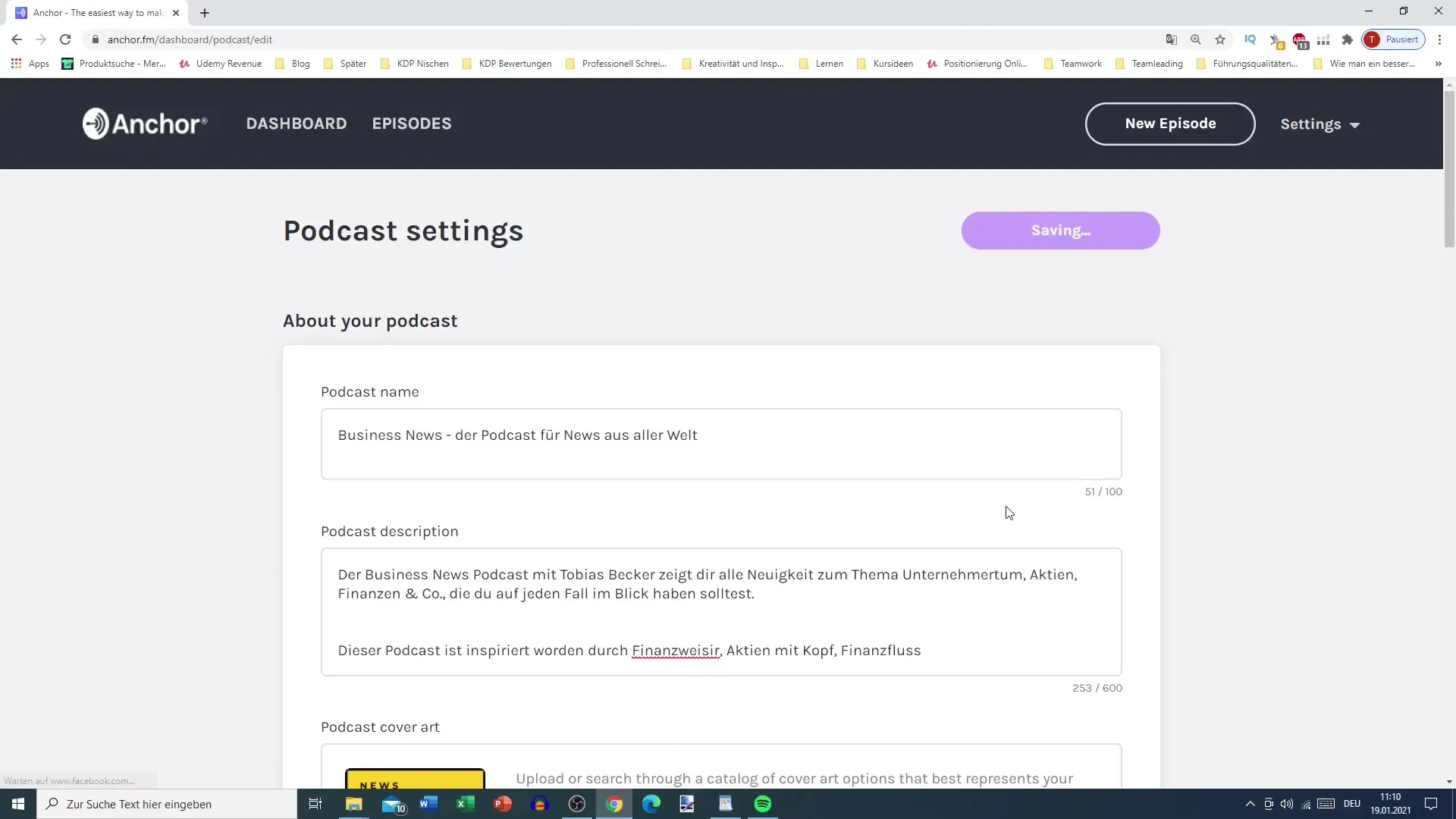Screen dimensions: 1456x819
Task: Go back in browser history
Action: (x=17, y=39)
